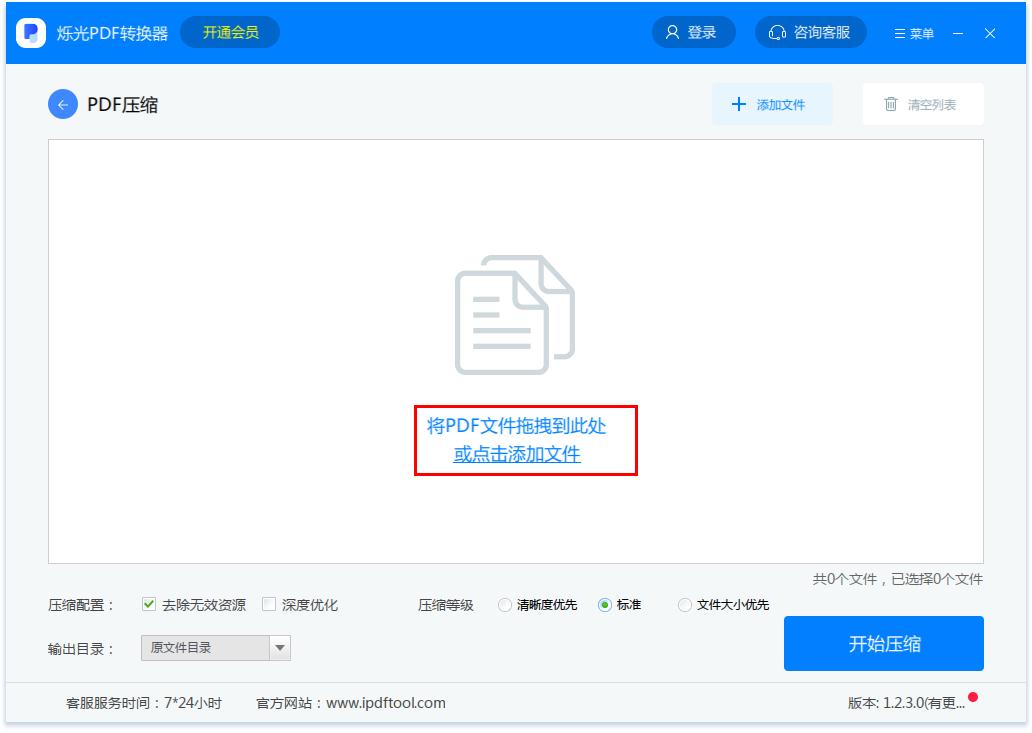Image resolution: width=1032 pixels, height=733 pixels.
Task: Empty the file list via trash icon
Action: coord(889,103)
